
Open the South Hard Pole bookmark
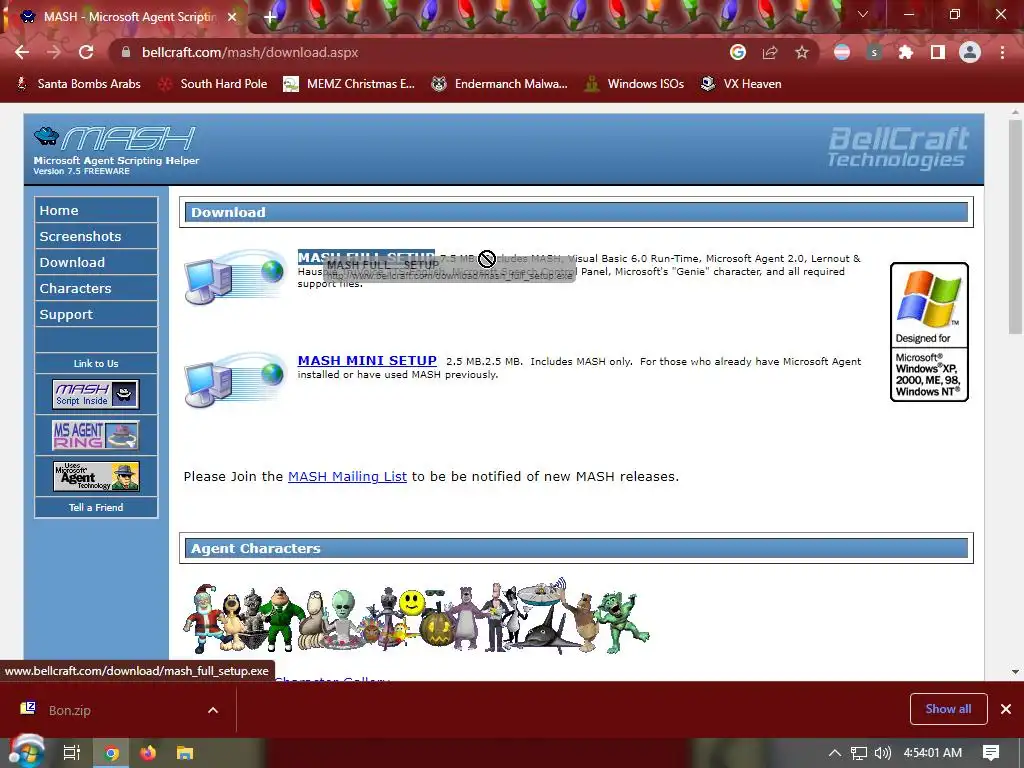coord(214,84)
